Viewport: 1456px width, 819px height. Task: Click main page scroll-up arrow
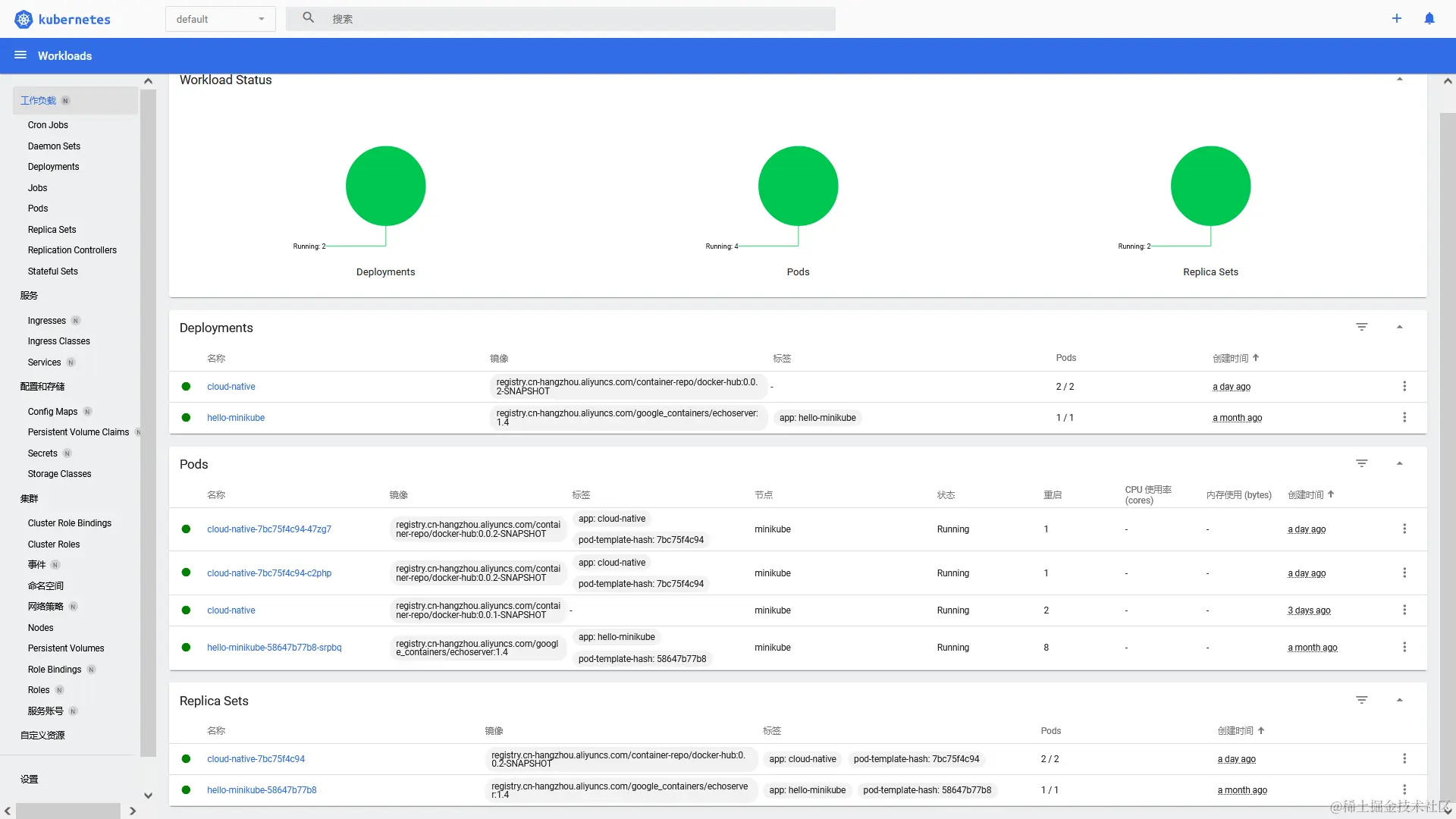1448,81
